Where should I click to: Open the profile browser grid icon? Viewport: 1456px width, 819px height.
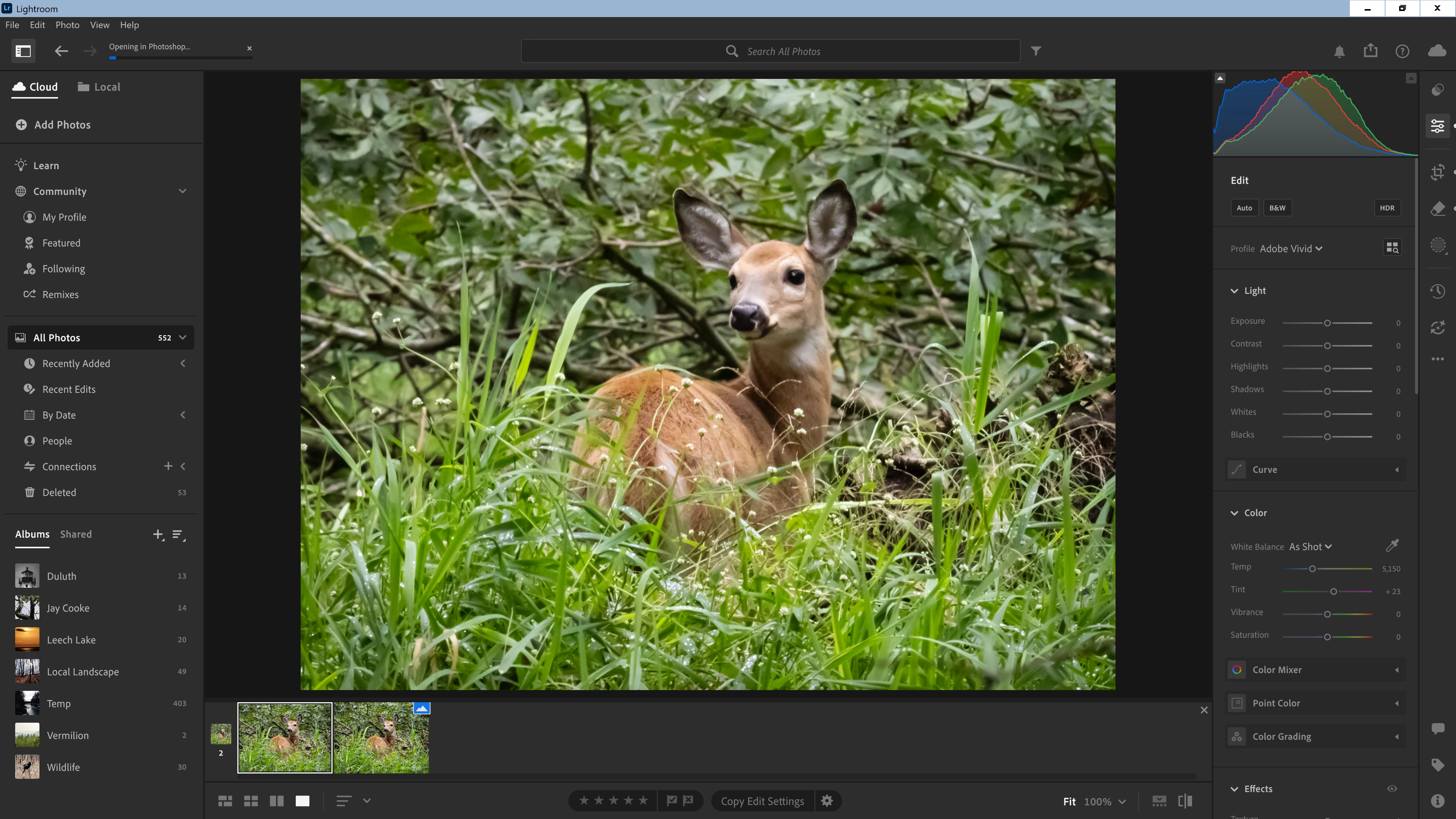(x=1392, y=248)
